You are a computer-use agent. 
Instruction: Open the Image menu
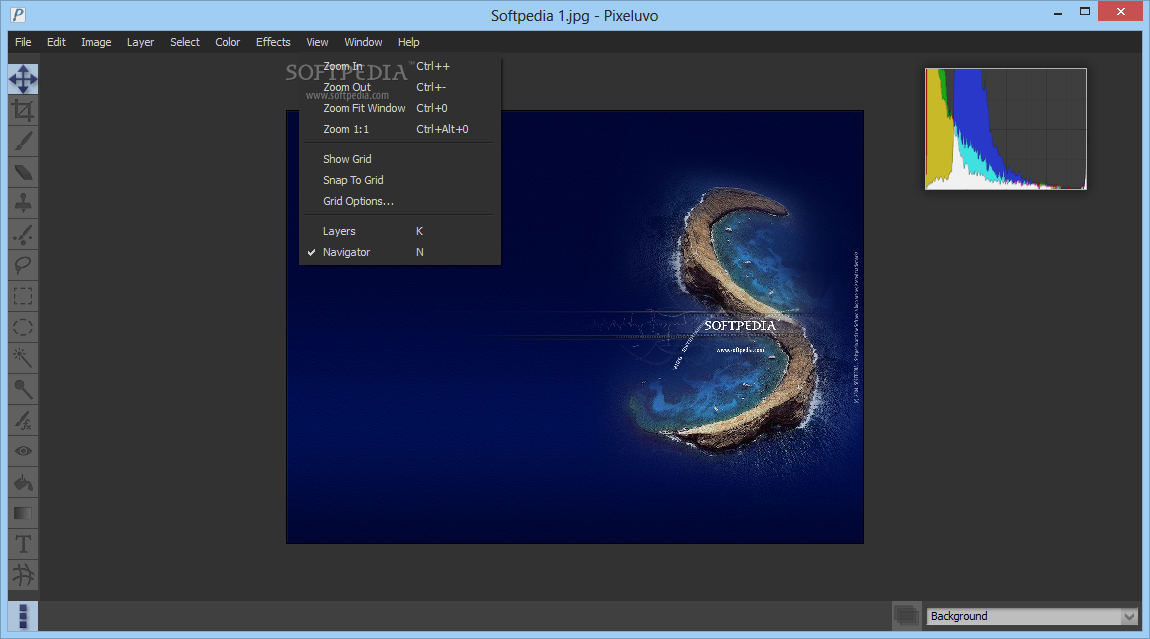point(96,42)
